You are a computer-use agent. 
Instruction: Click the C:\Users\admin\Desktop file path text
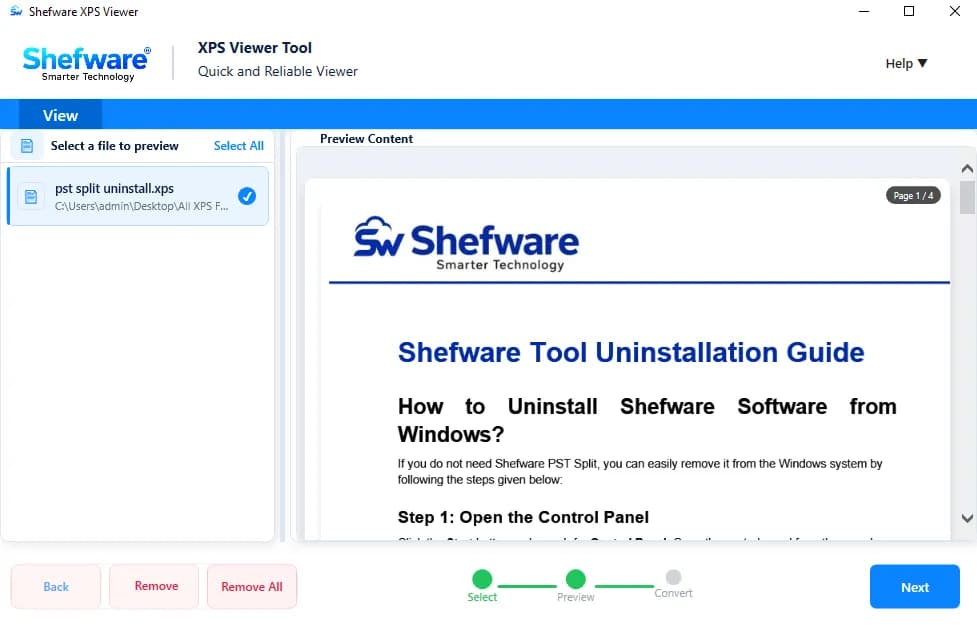point(141,206)
